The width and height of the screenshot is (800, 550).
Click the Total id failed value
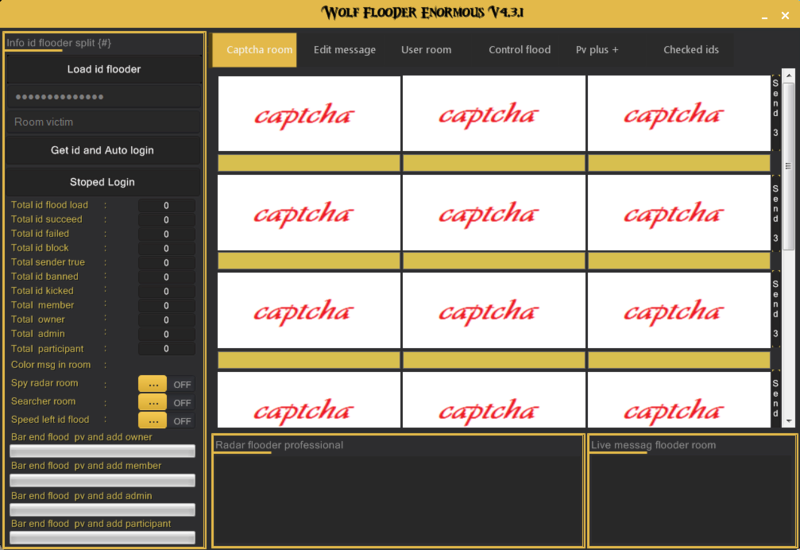166,234
